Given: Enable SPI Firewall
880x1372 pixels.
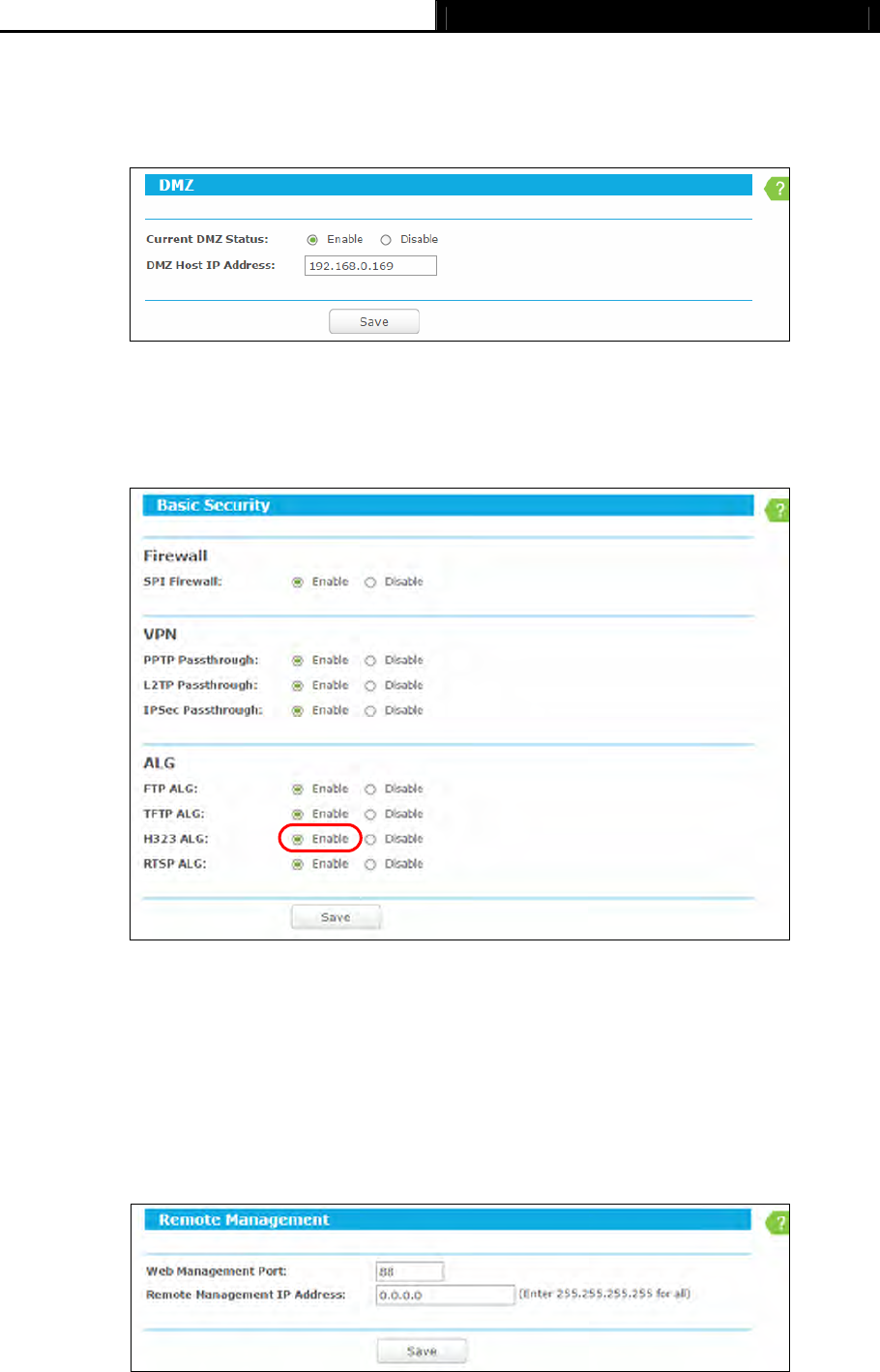Looking at the screenshot, I should [x=298, y=582].
